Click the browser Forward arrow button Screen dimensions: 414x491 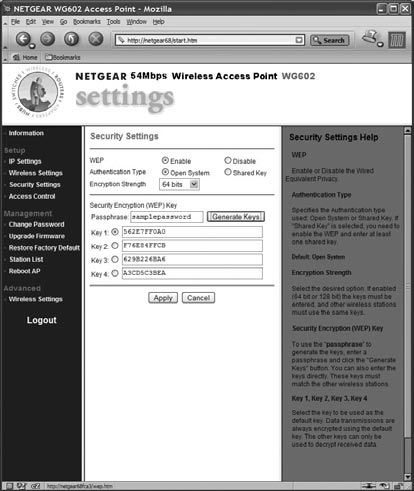click(47, 39)
